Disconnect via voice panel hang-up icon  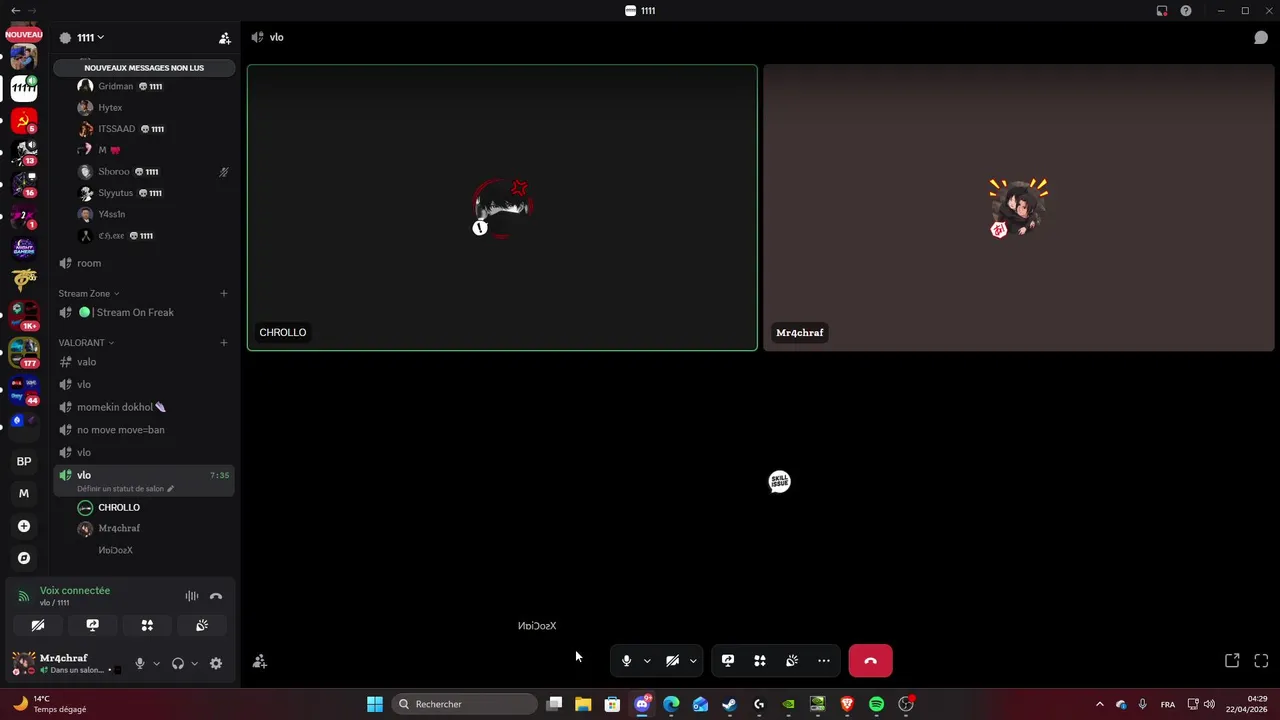point(216,596)
